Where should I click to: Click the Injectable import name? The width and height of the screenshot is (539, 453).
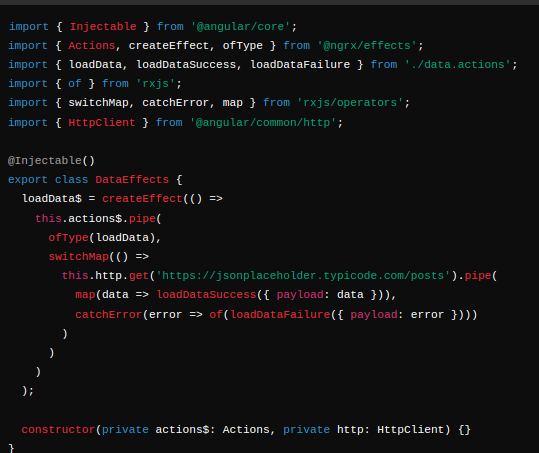pyautogui.click(x=103, y=26)
